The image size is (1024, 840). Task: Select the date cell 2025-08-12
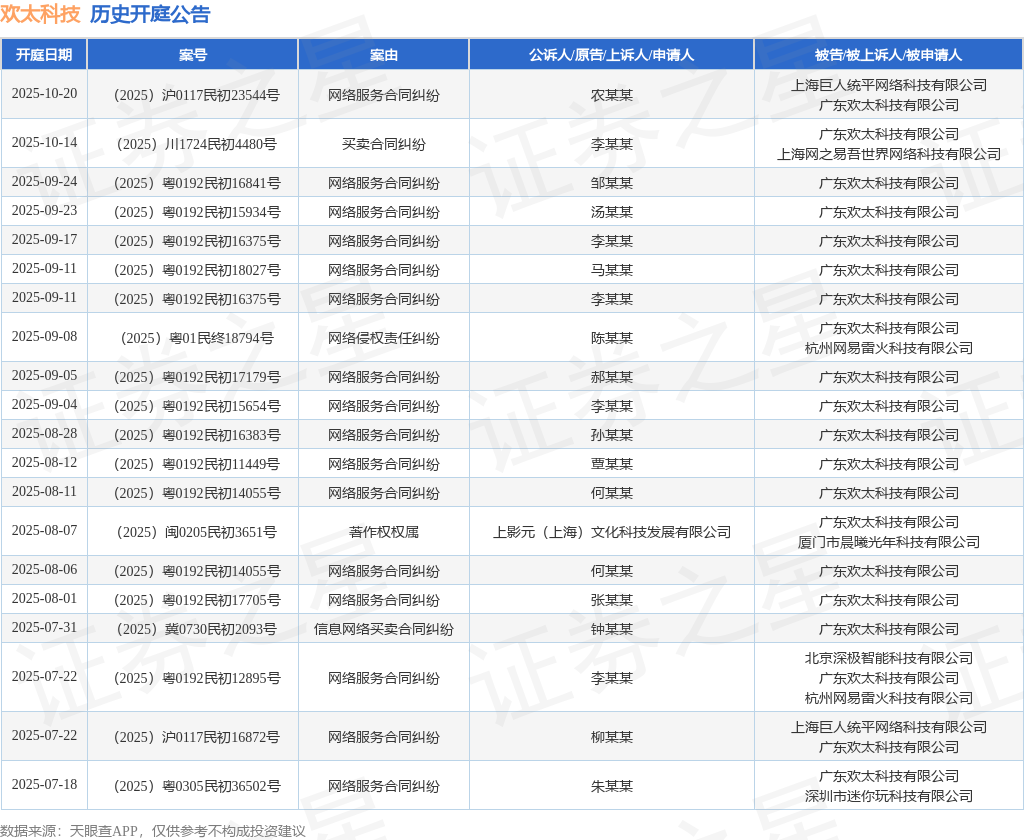[x=44, y=462]
